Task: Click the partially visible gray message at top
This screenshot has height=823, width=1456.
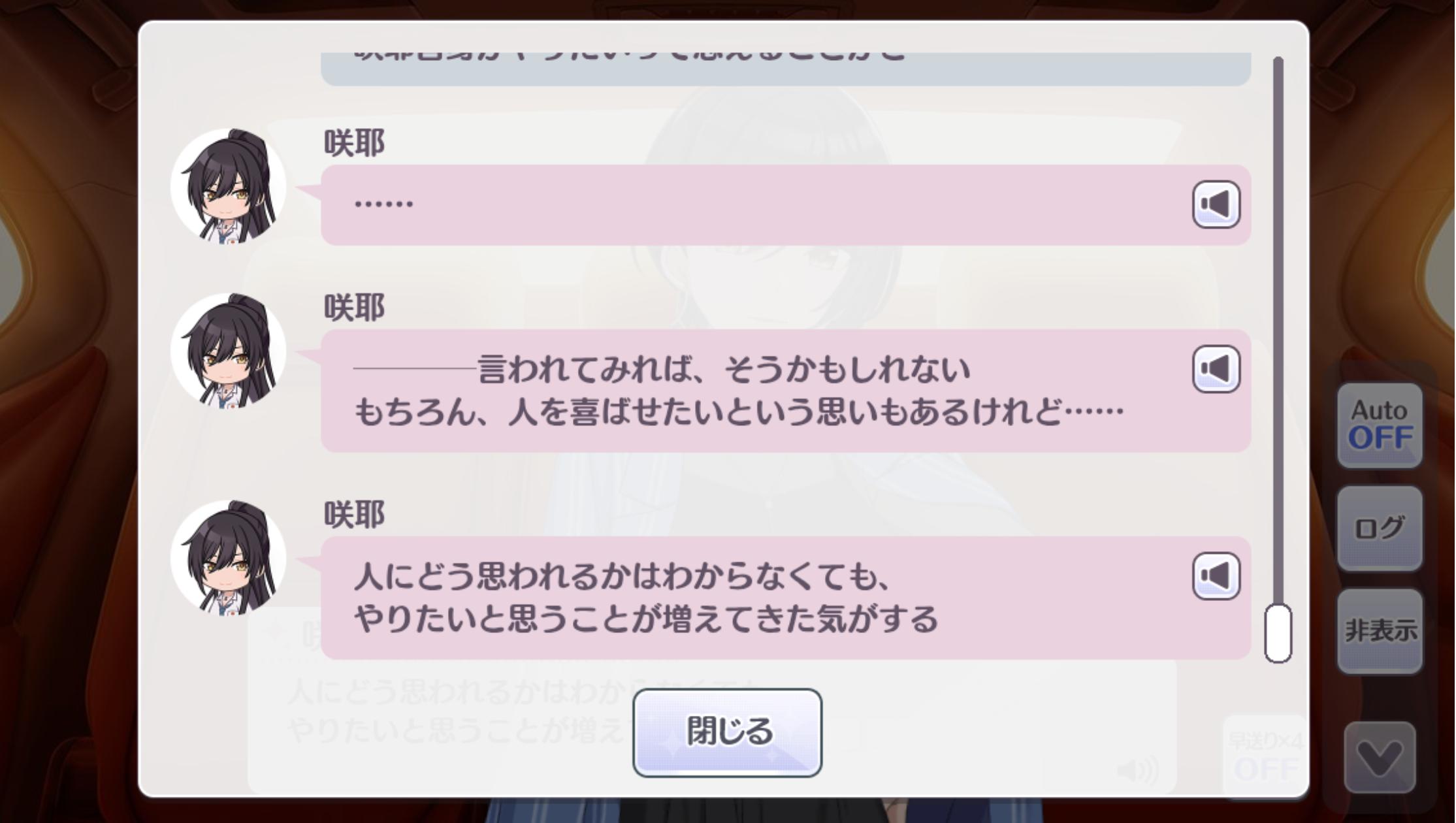Action: [x=786, y=69]
